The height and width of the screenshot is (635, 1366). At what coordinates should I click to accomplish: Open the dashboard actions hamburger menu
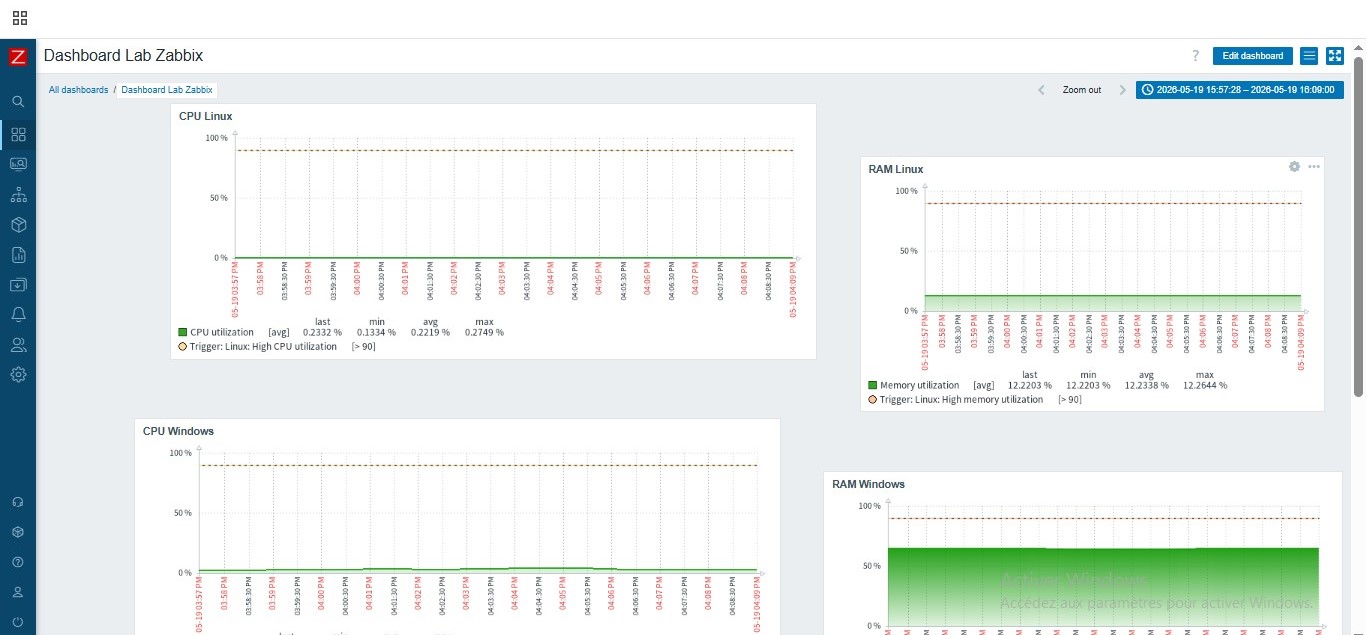point(1309,56)
